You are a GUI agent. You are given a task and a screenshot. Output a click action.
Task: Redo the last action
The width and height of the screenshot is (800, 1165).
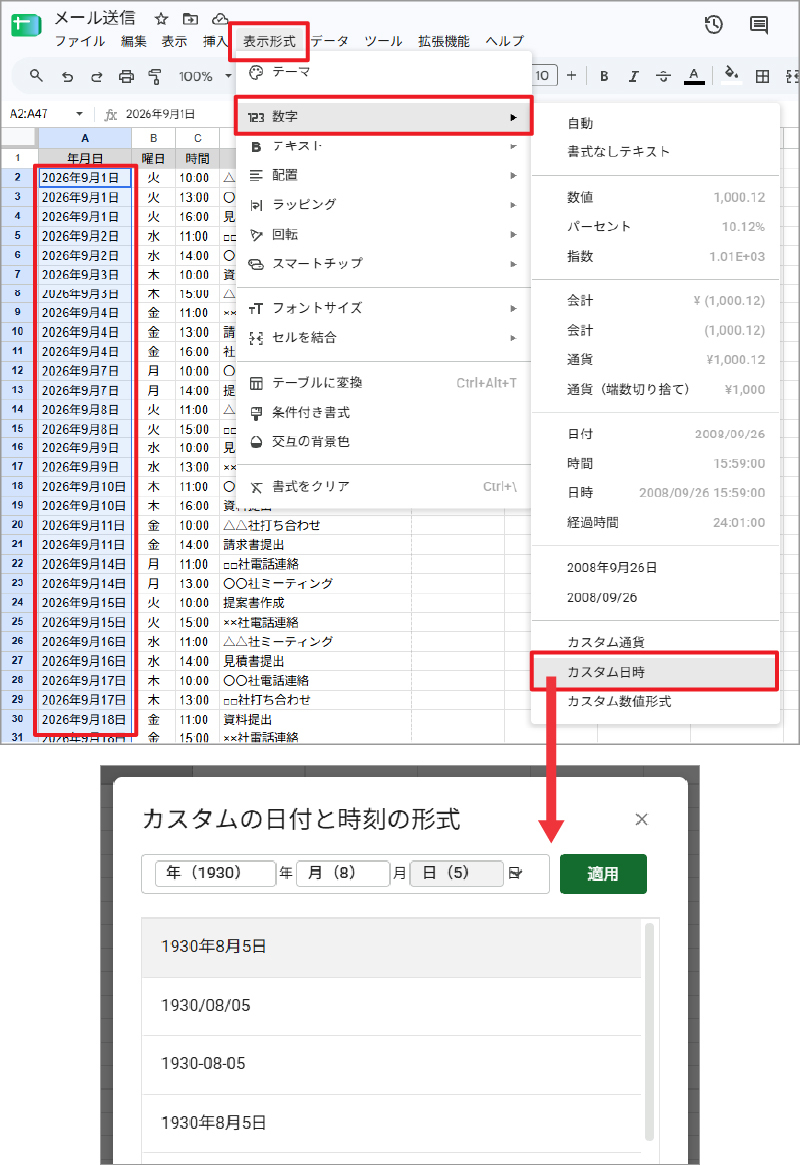coord(97,76)
